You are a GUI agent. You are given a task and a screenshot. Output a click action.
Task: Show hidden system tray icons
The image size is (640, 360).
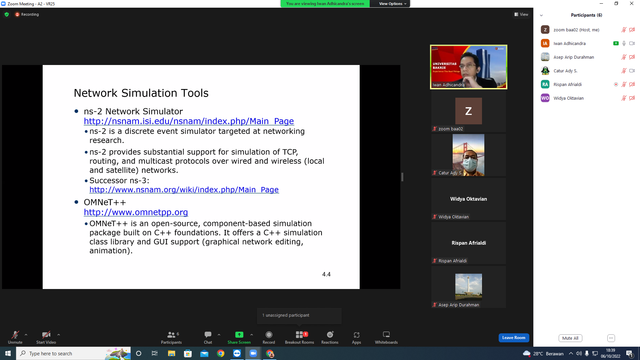[571, 353]
